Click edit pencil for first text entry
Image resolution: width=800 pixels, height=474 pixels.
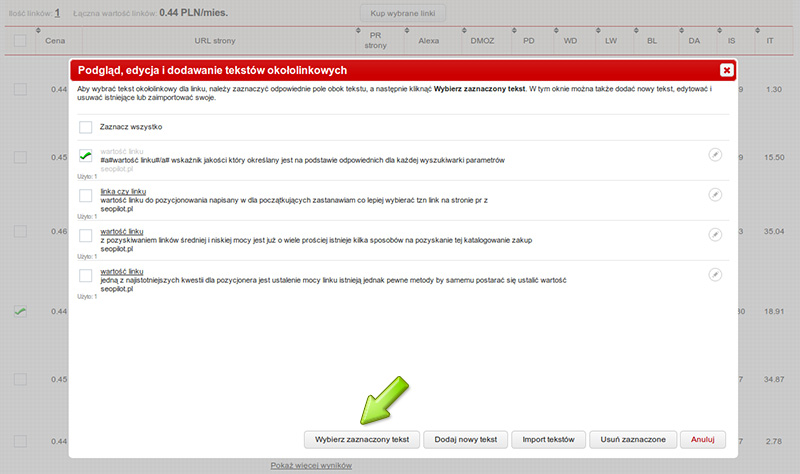tap(714, 155)
